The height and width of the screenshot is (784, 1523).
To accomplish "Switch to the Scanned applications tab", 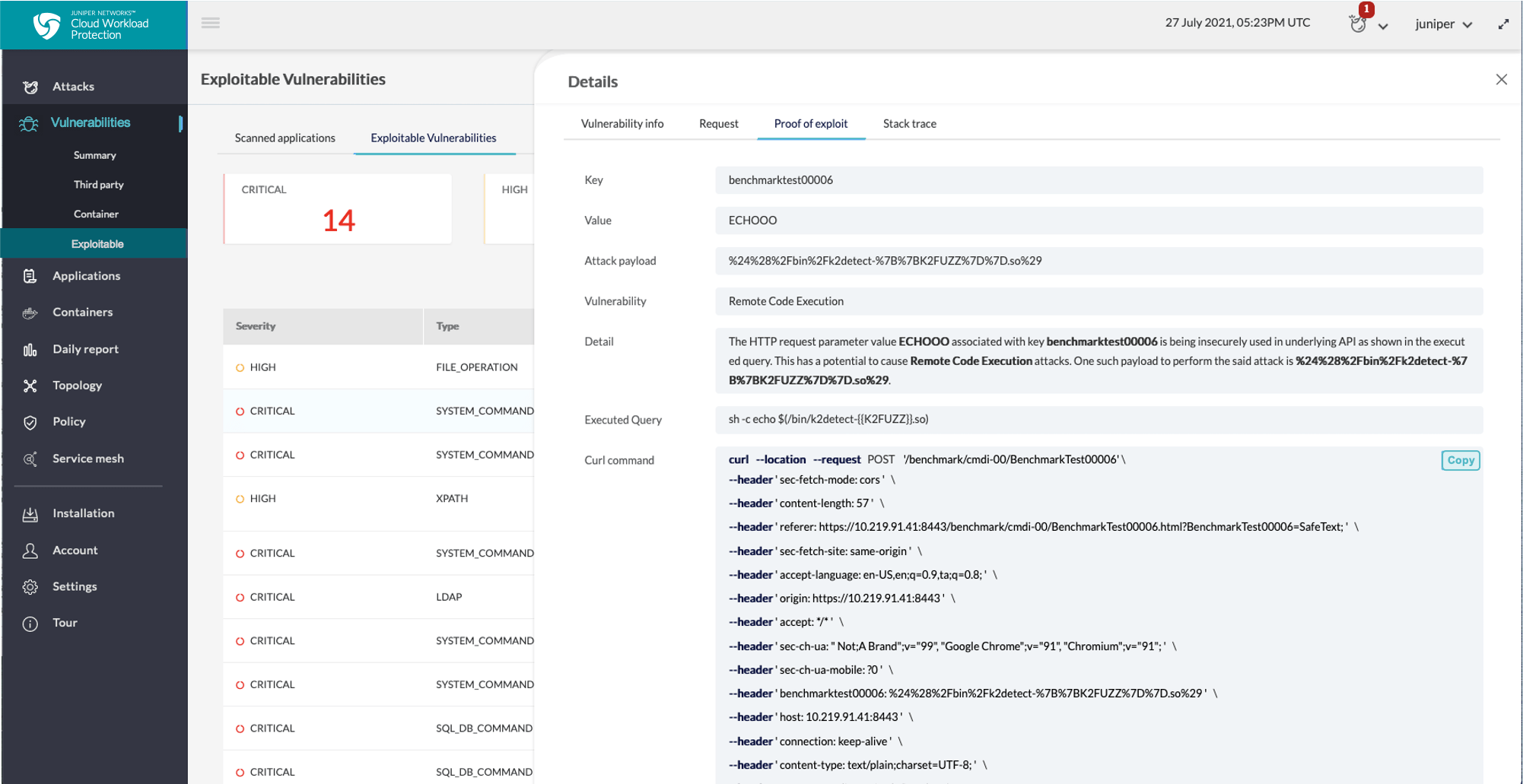I will tap(285, 138).
